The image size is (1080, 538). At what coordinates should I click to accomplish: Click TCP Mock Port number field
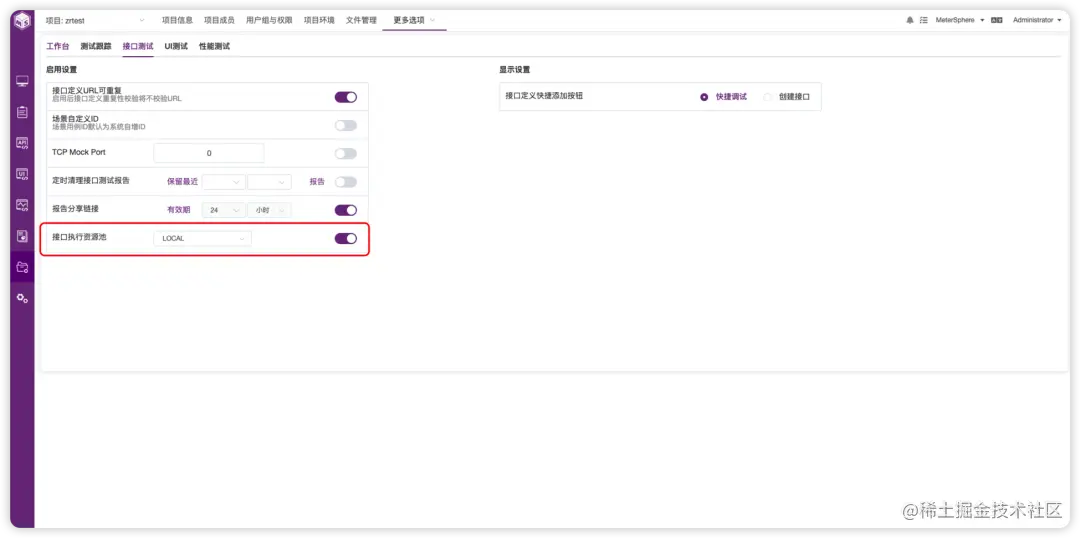(209, 153)
